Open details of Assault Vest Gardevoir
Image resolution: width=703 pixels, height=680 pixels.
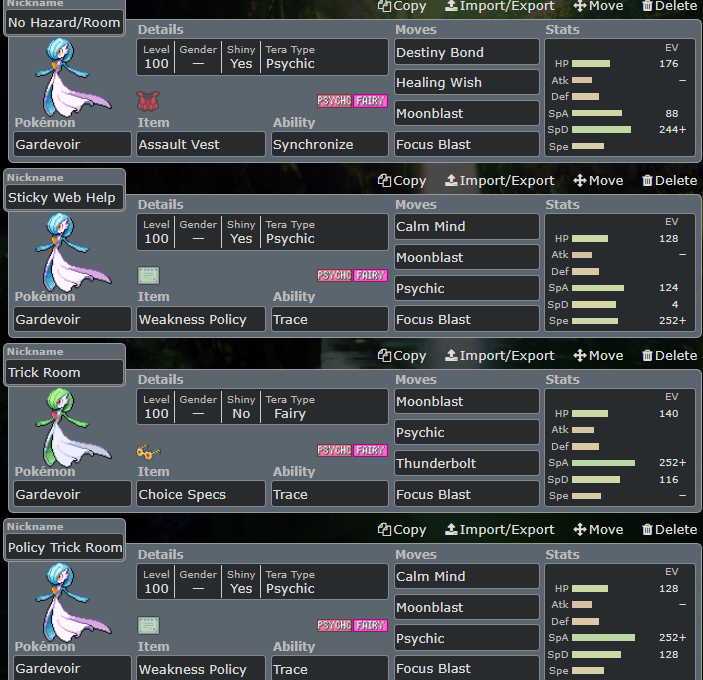[x=262, y=57]
